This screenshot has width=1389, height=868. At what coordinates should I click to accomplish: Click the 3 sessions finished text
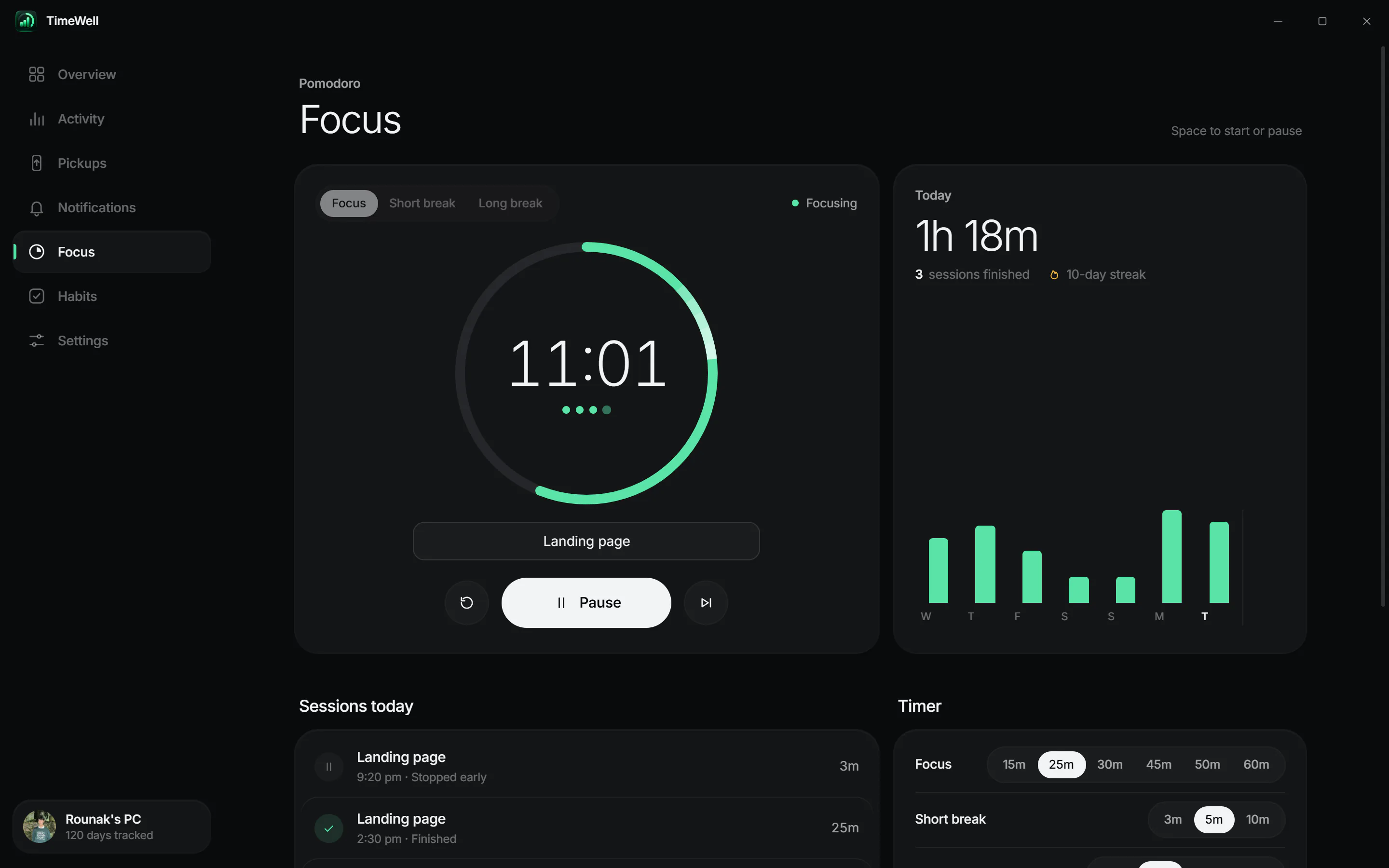coord(972,274)
